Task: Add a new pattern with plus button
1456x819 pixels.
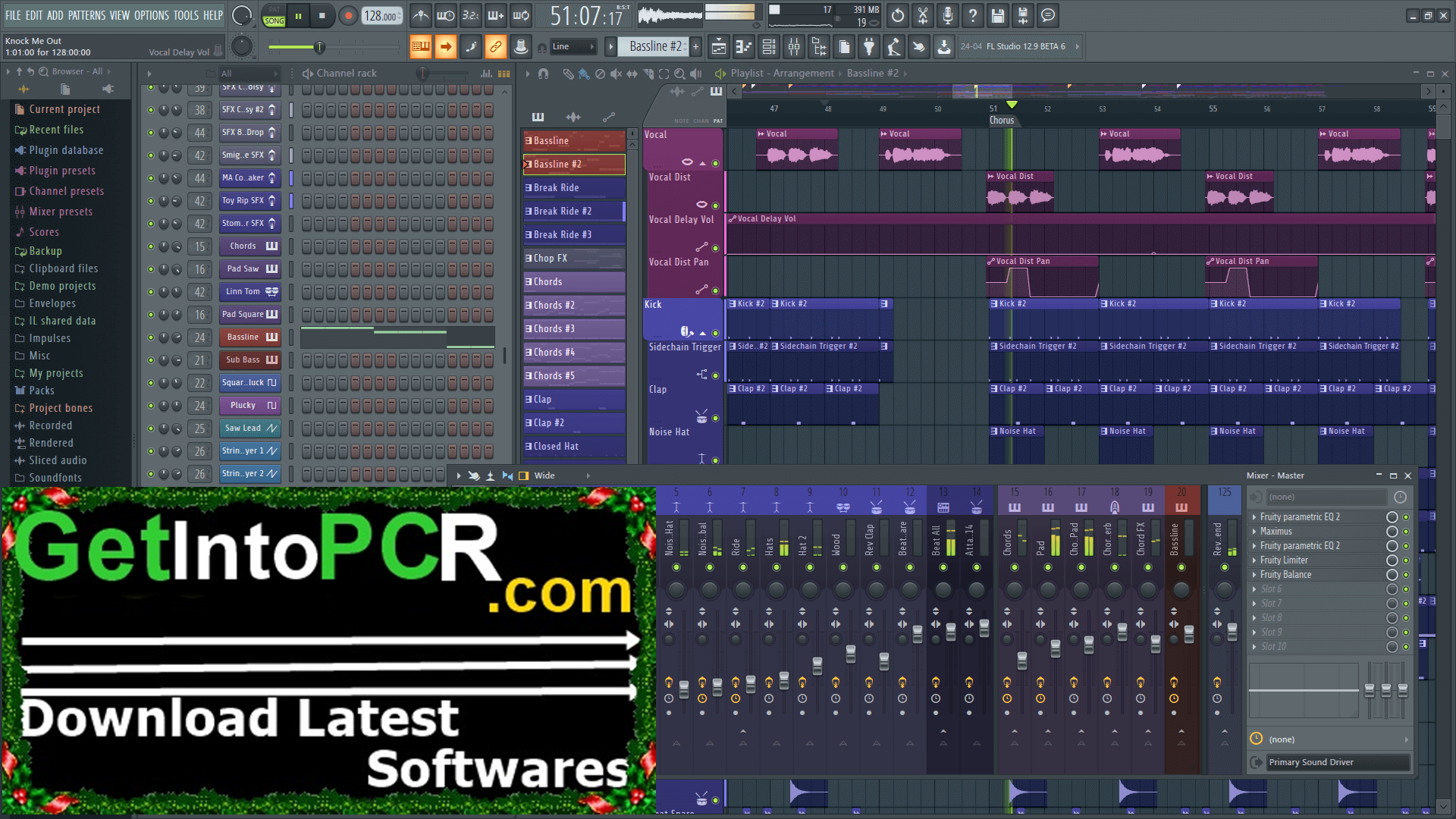Action: [x=695, y=47]
